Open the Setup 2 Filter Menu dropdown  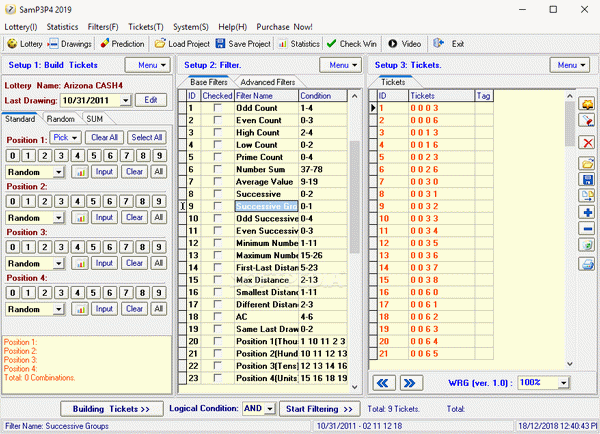coord(341,65)
